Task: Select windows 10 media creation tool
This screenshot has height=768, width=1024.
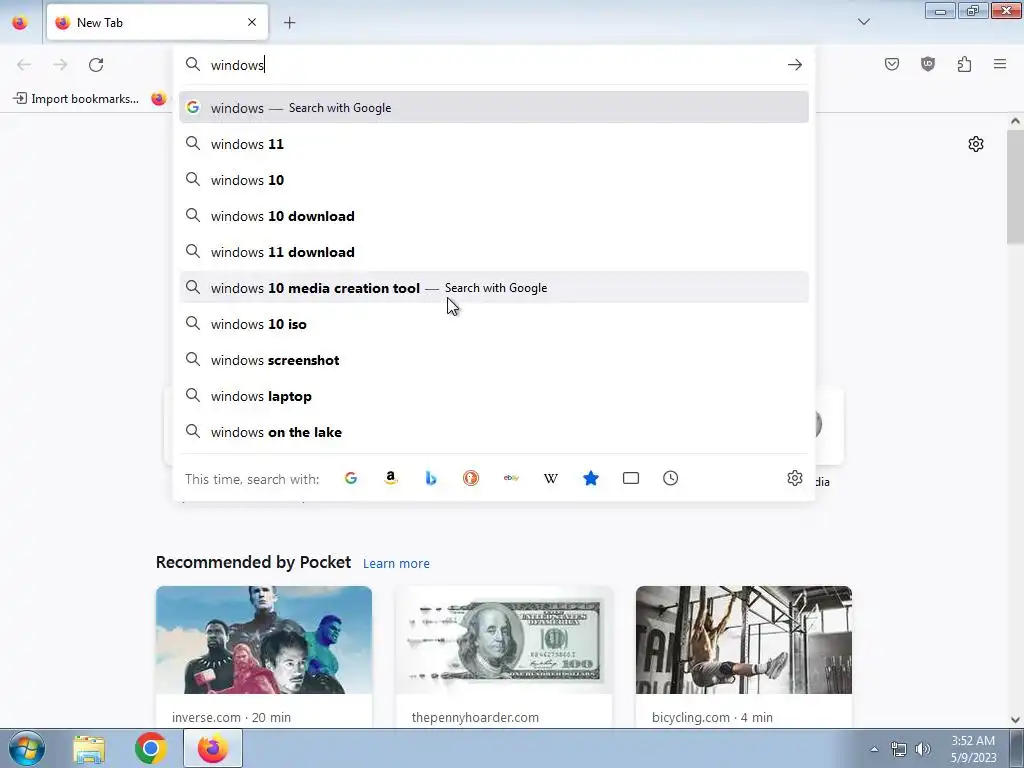Action: click(x=494, y=288)
